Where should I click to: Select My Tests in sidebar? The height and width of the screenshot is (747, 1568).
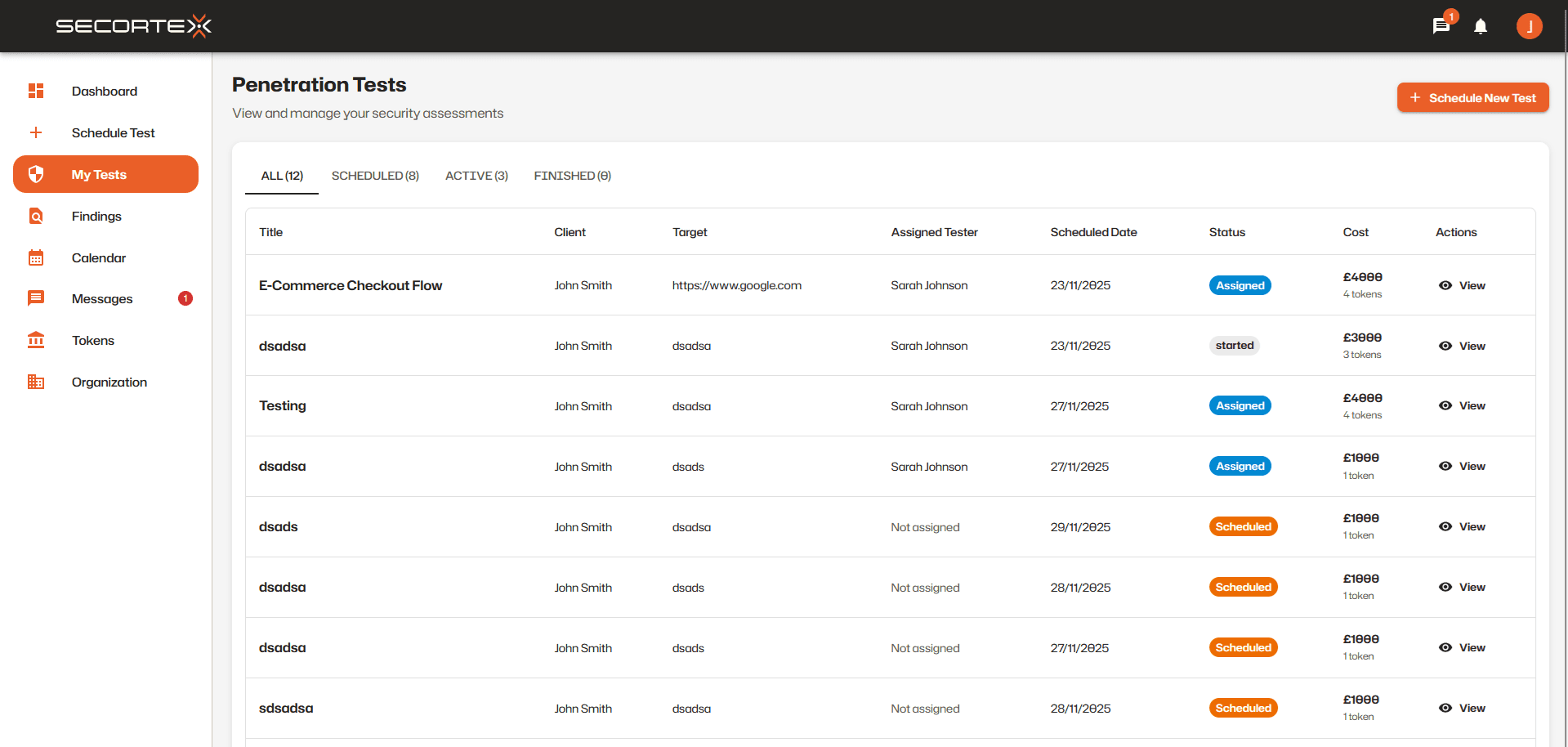point(105,174)
